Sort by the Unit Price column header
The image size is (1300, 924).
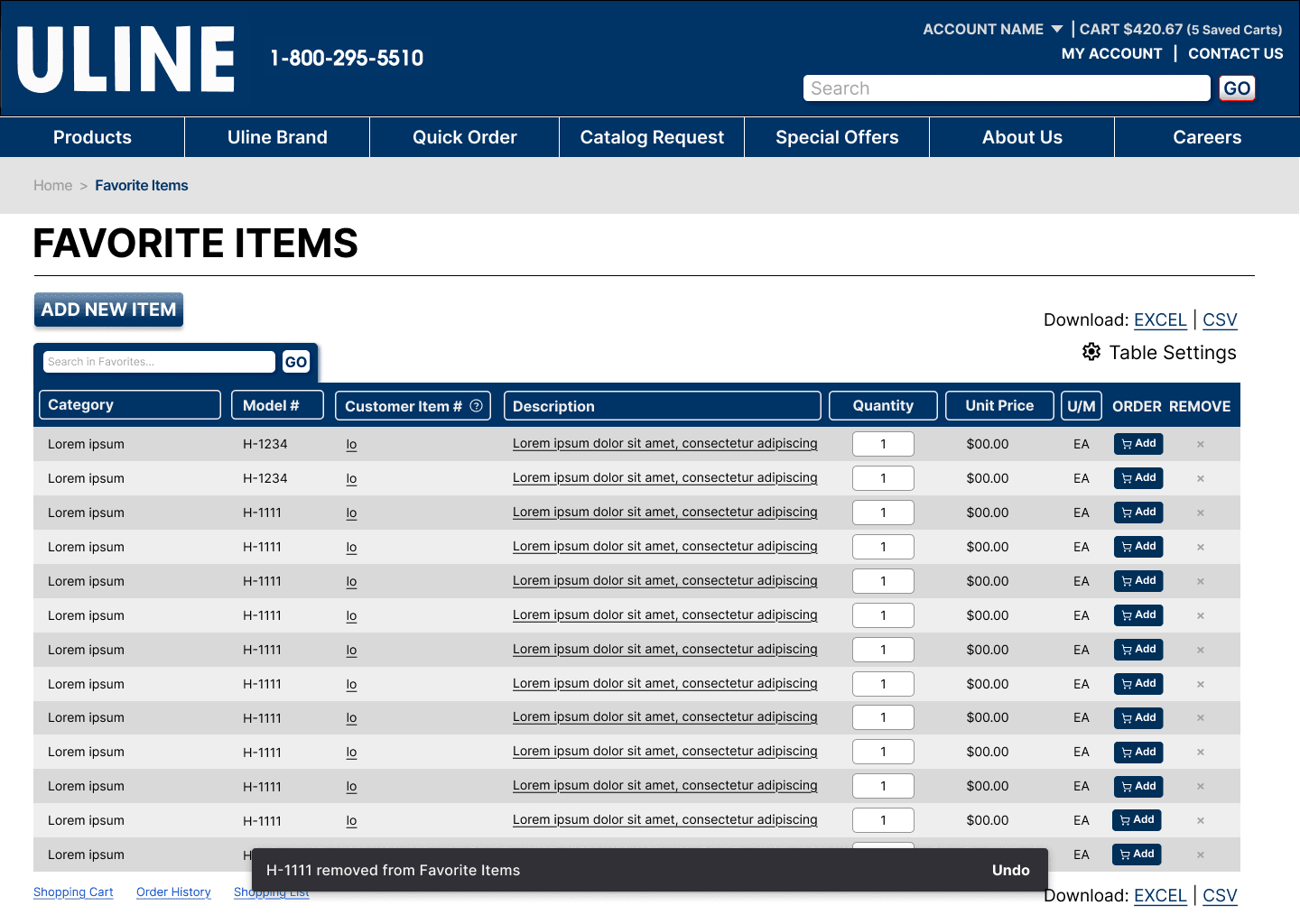[x=999, y=406]
